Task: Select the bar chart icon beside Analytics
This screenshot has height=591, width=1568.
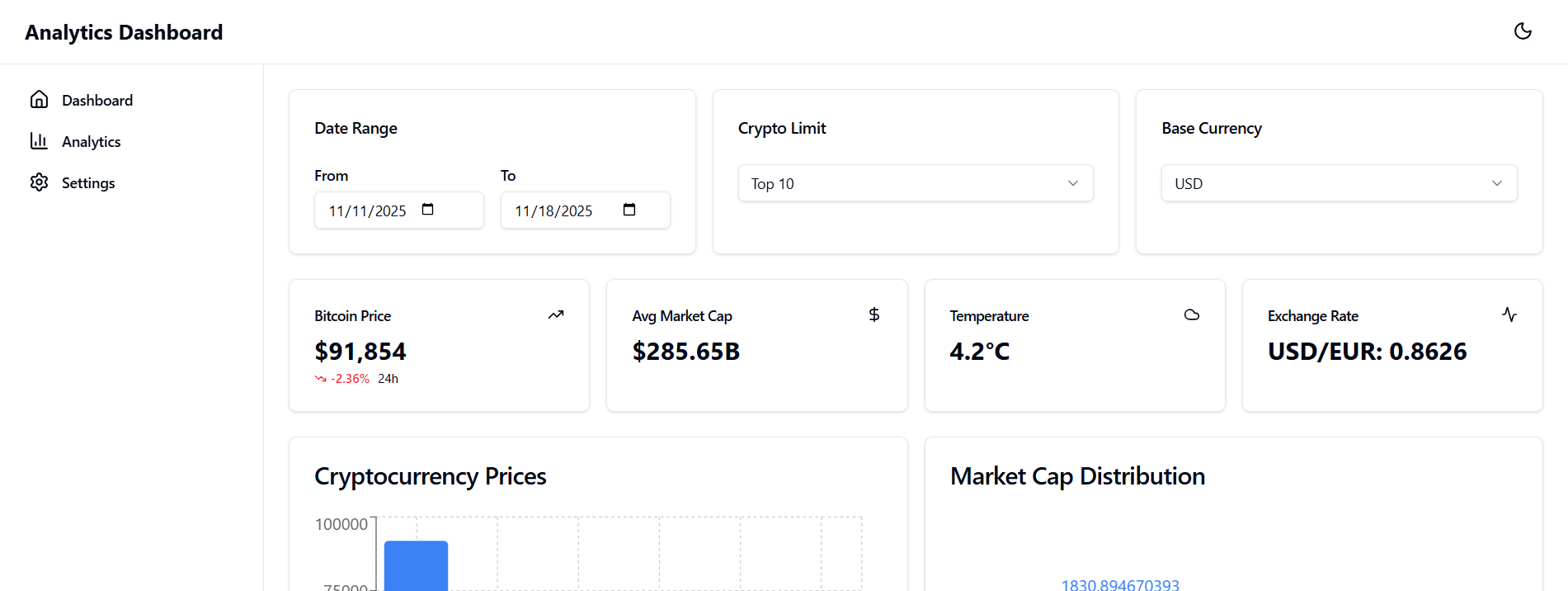Action: (x=39, y=140)
